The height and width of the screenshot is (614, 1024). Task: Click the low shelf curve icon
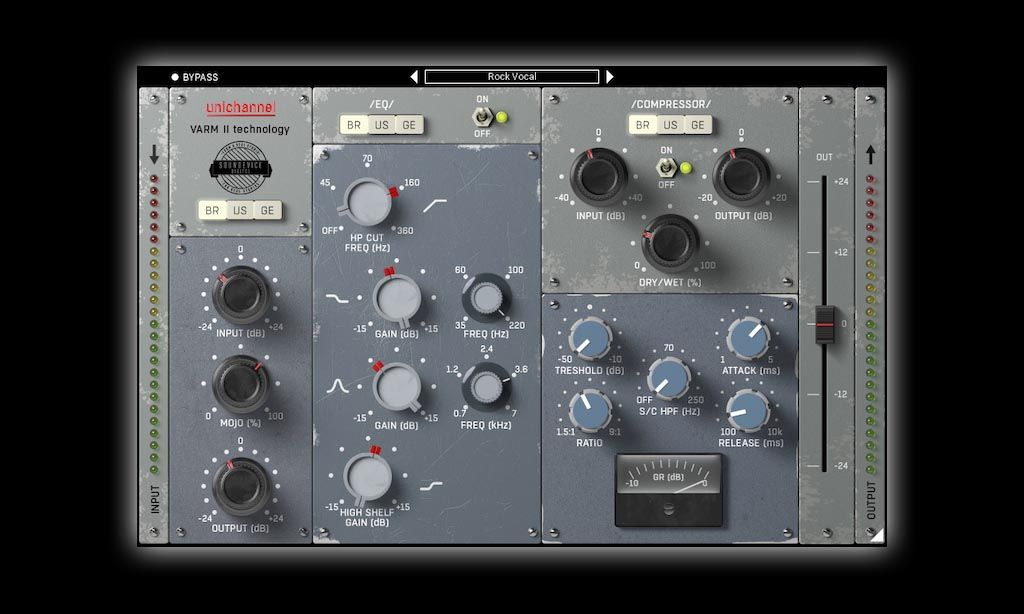click(337, 299)
